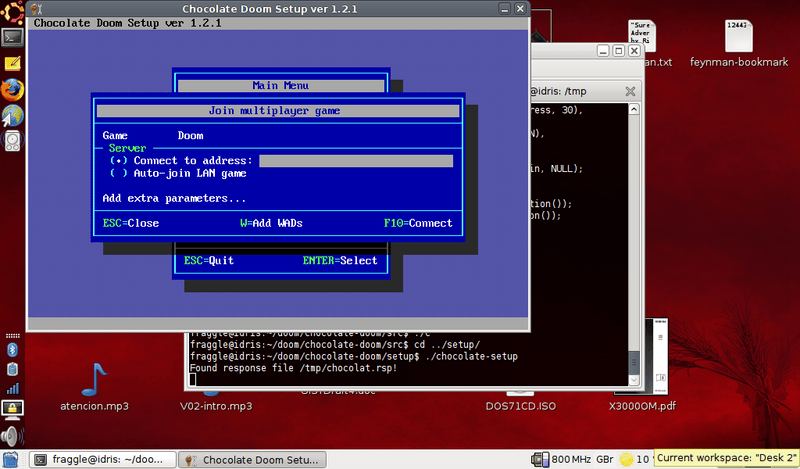800x469 pixels.
Task: Click the './chocolate-setup' terminal command line
Action: tap(354, 356)
